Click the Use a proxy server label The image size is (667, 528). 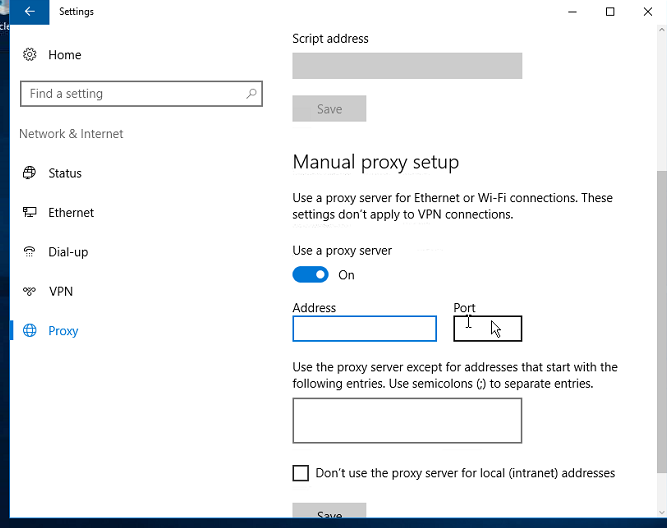pos(342,251)
